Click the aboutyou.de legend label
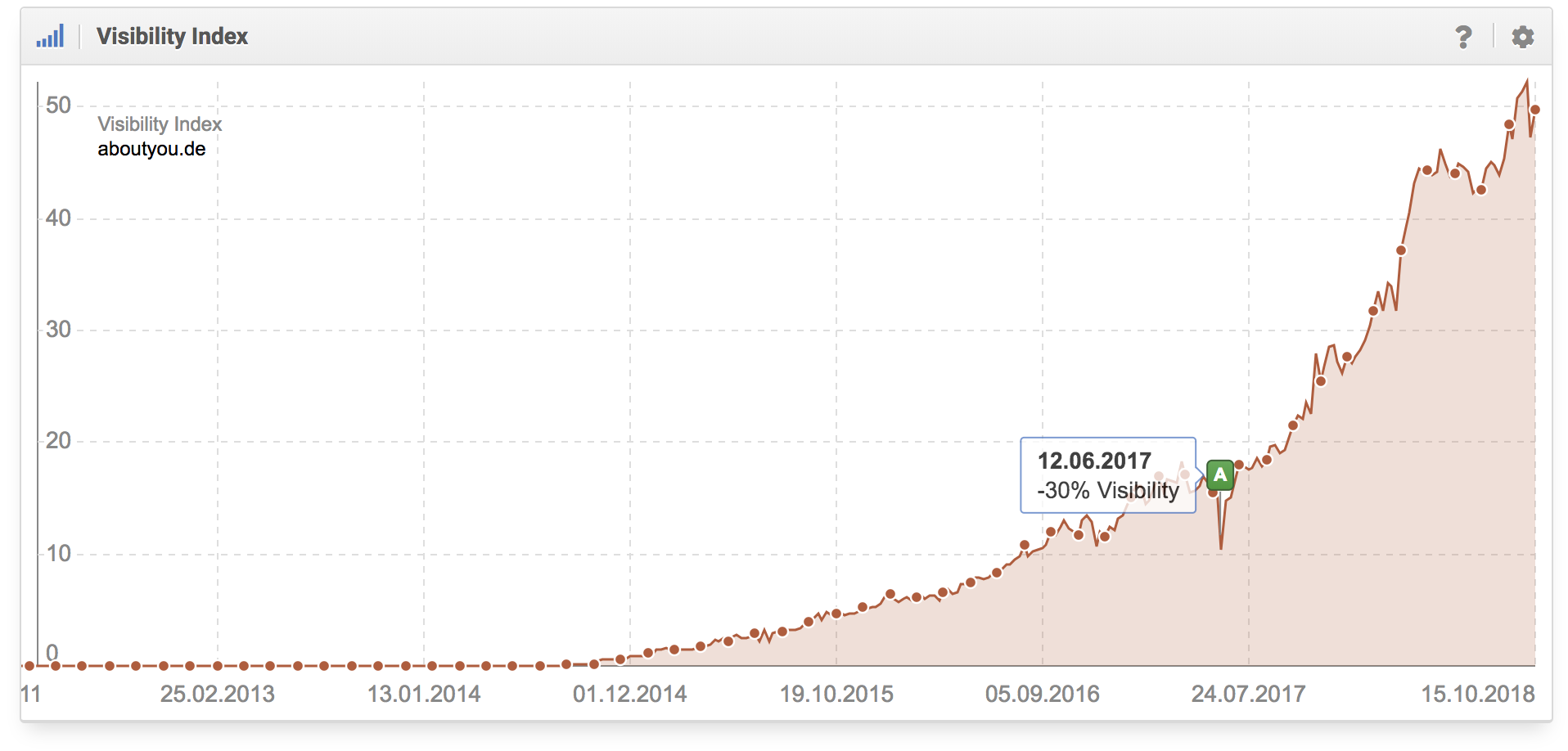 pos(151,149)
